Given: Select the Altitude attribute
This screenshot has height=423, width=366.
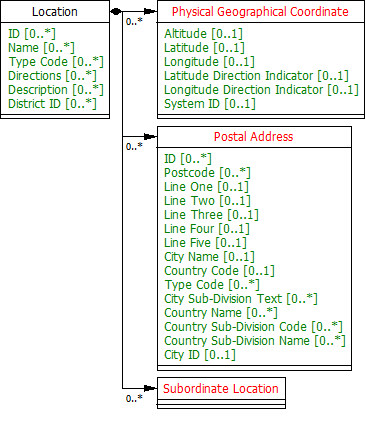Looking at the screenshot, I should 203,34.
